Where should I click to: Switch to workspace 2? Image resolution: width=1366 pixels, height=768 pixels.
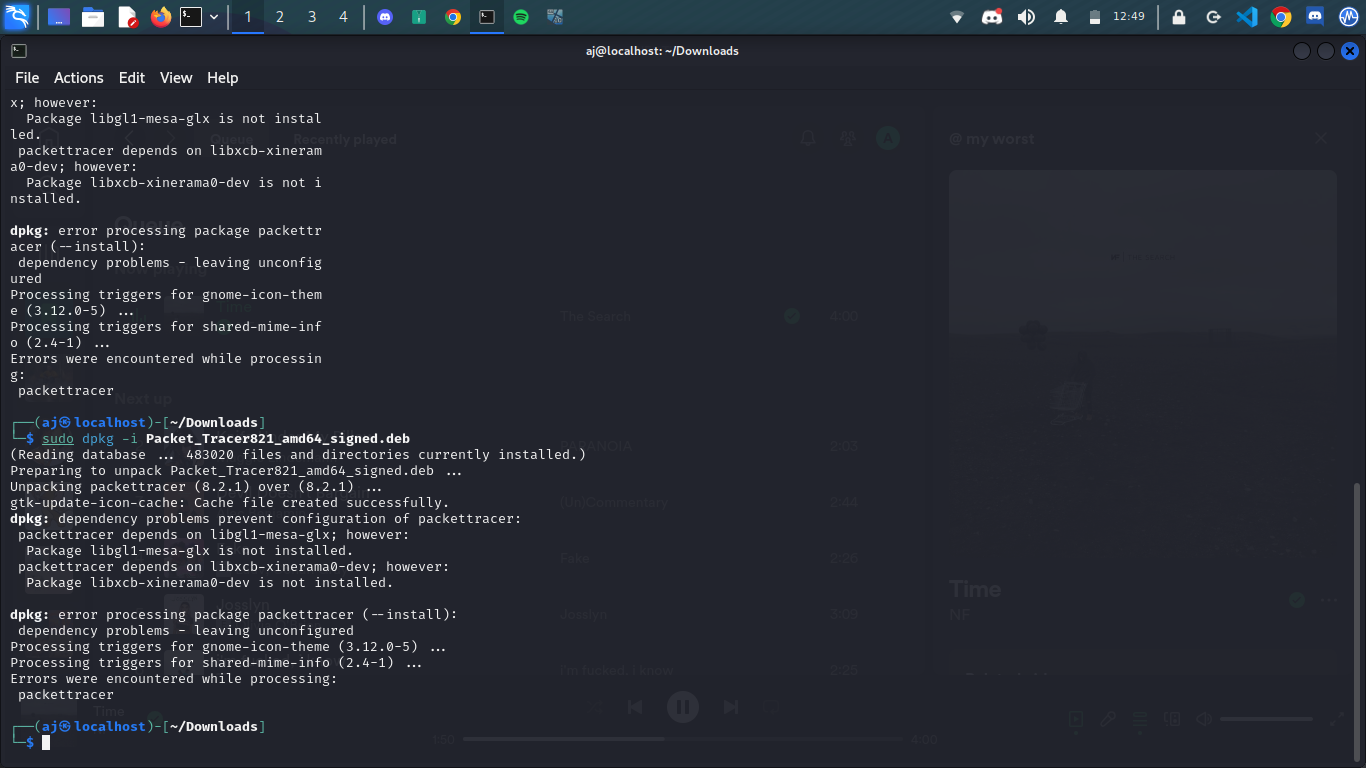(279, 17)
